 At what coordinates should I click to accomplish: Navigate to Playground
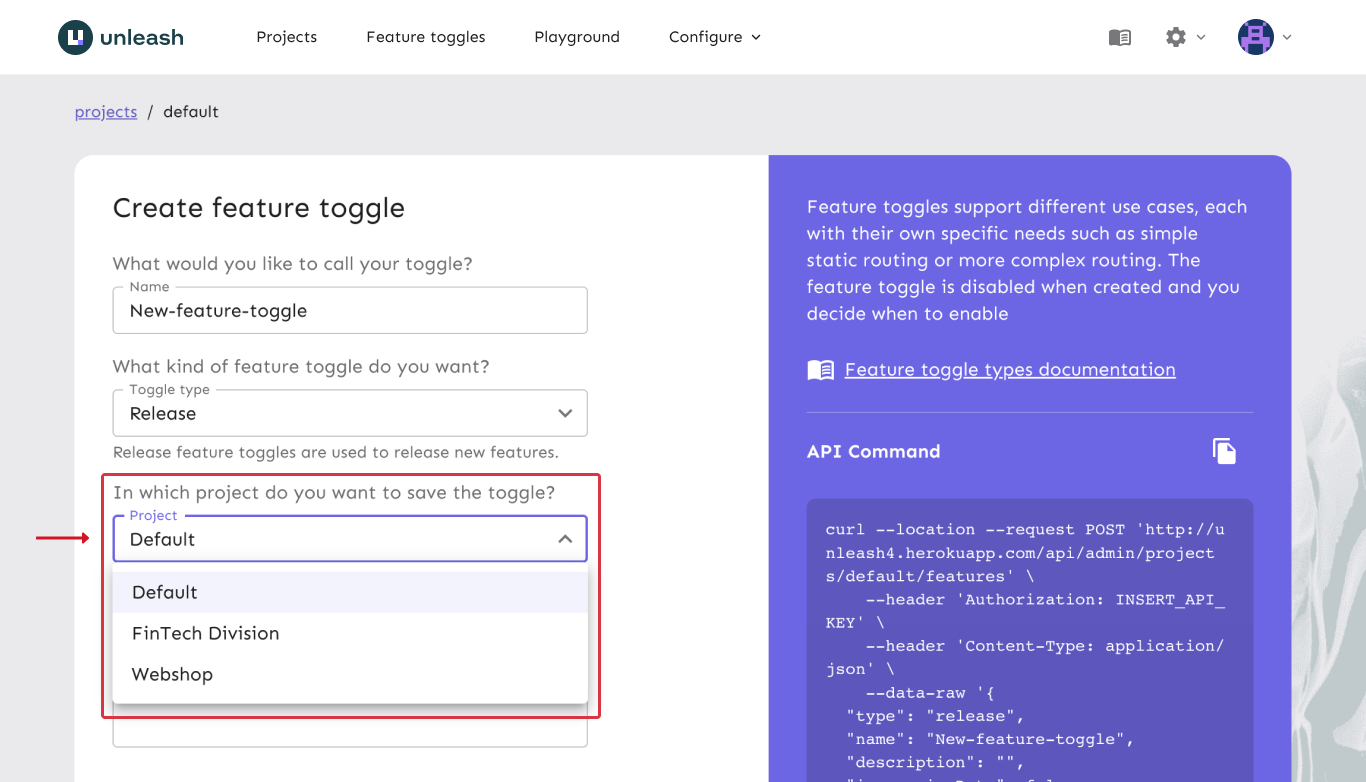pos(577,37)
